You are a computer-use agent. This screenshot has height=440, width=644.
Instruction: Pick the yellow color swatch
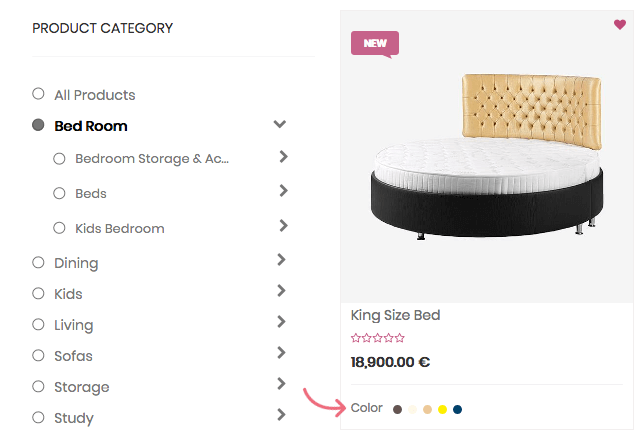[x=442, y=409]
